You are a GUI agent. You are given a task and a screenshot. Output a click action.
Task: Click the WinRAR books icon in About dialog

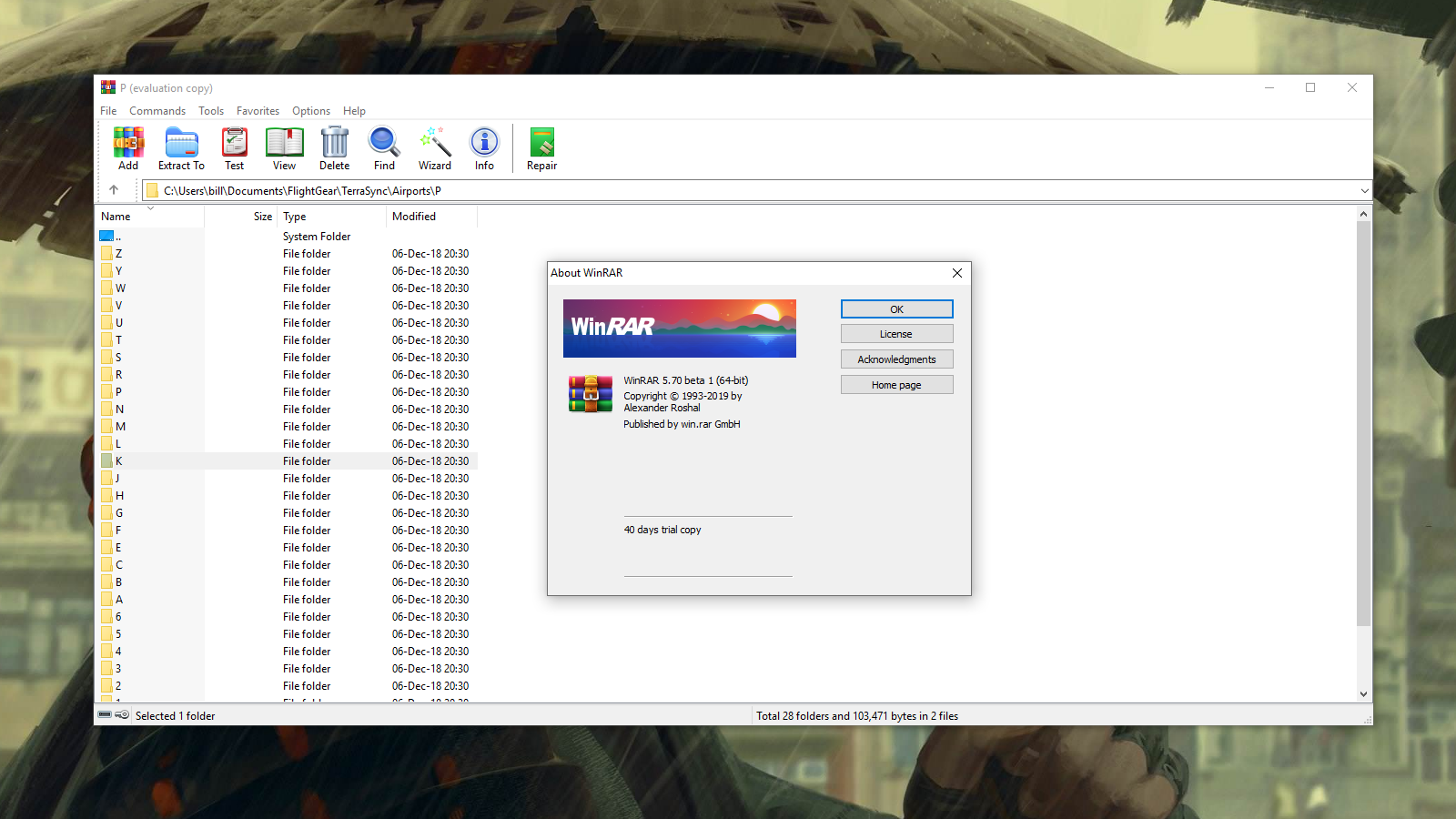pos(591,394)
